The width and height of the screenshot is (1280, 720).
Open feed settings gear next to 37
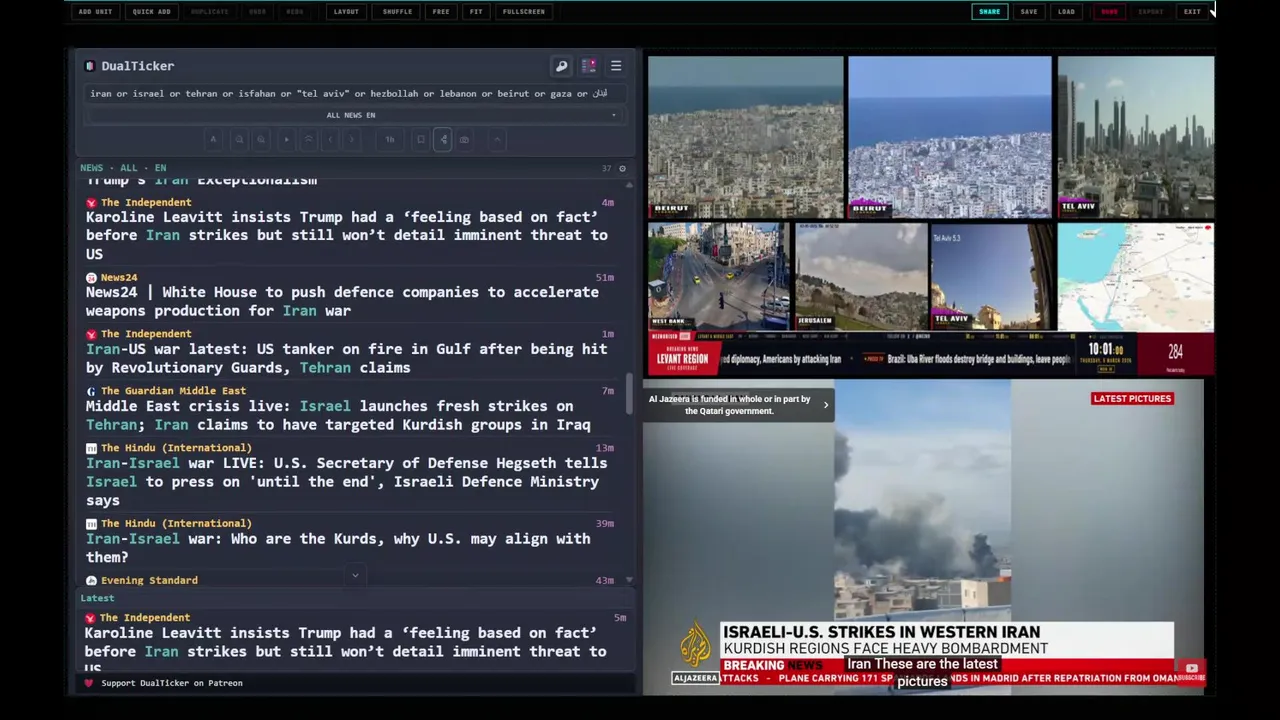622,168
